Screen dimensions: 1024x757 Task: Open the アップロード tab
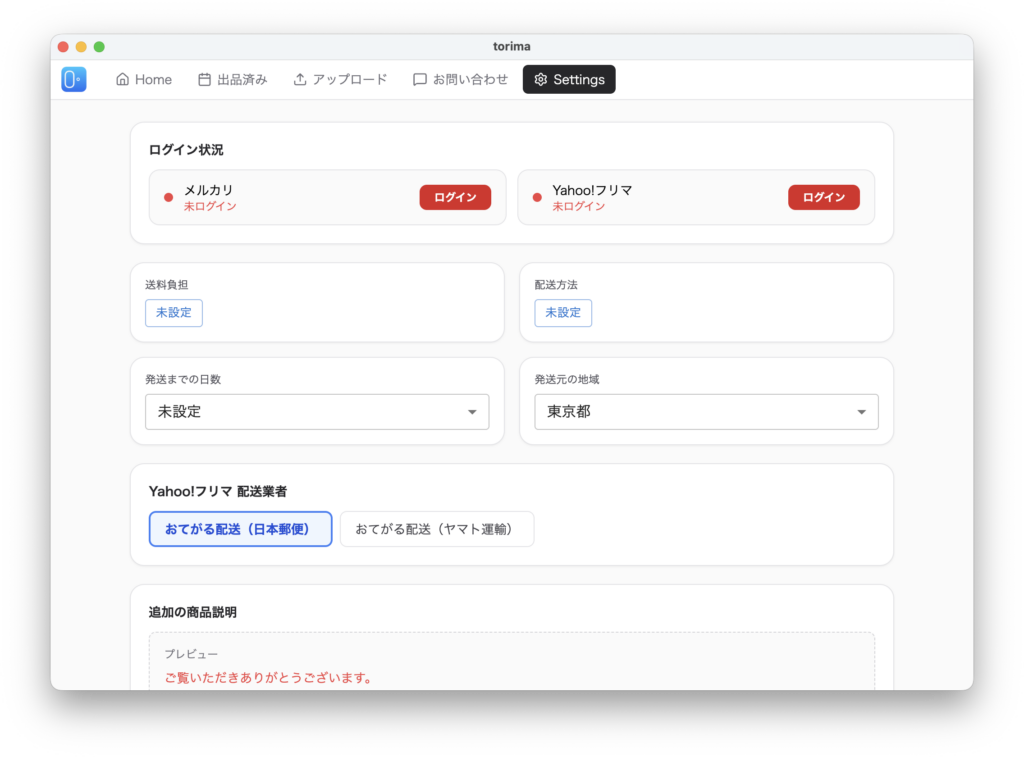[340, 80]
